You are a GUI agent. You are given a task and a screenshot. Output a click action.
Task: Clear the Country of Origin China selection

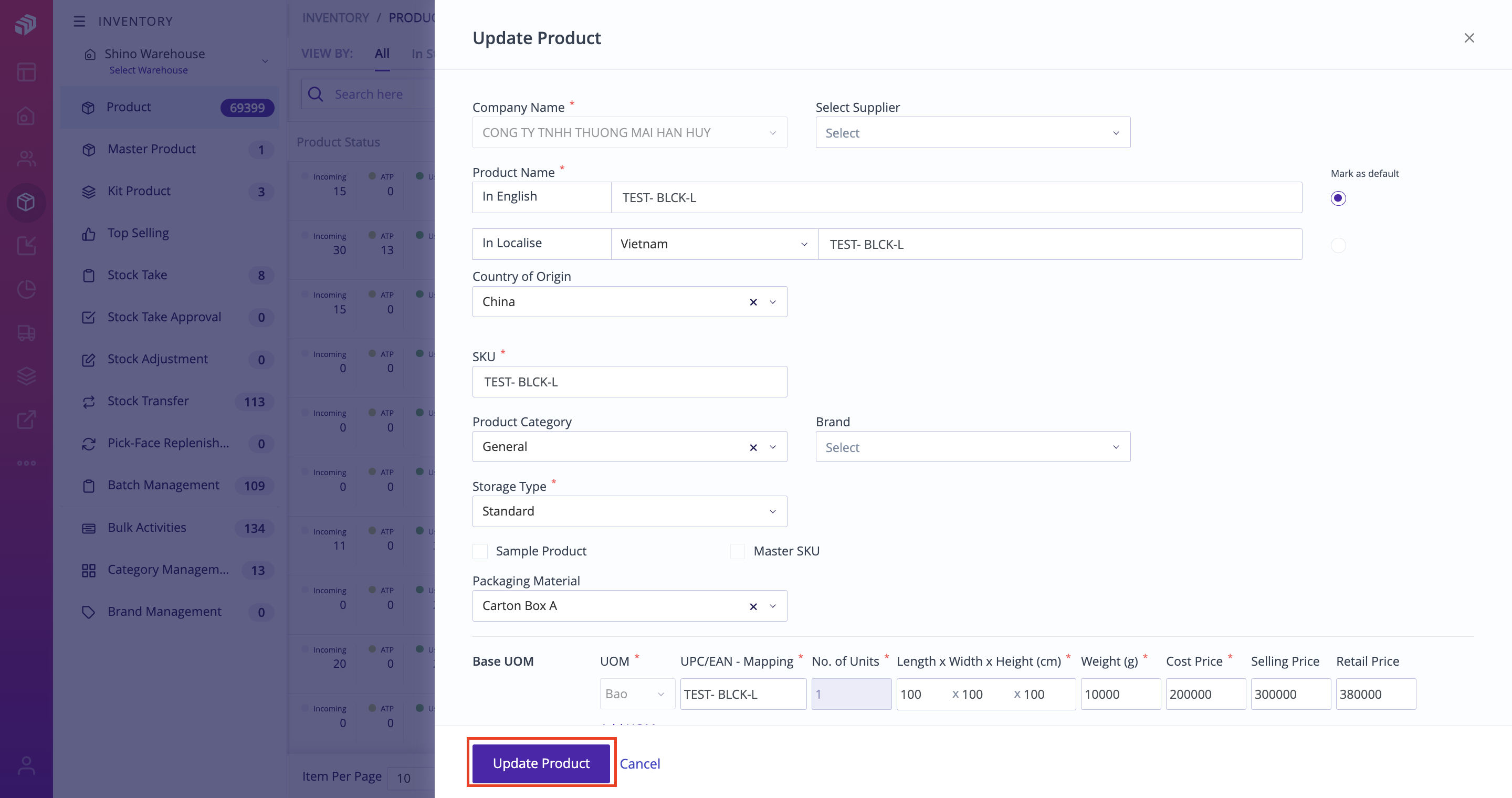pos(753,302)
